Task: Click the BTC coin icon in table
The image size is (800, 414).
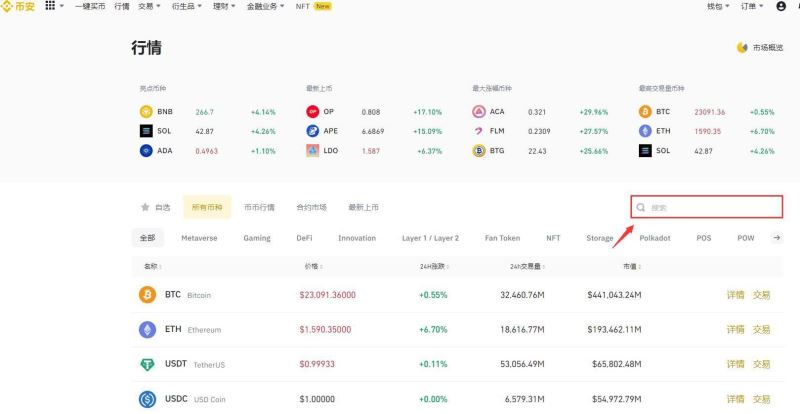Action: pos(147,295)
